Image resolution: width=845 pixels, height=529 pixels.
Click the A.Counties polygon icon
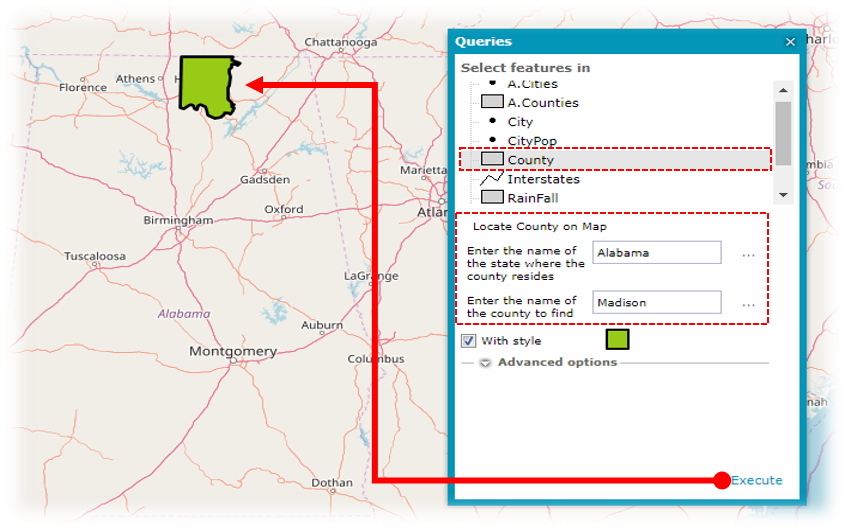coord(491,102)
